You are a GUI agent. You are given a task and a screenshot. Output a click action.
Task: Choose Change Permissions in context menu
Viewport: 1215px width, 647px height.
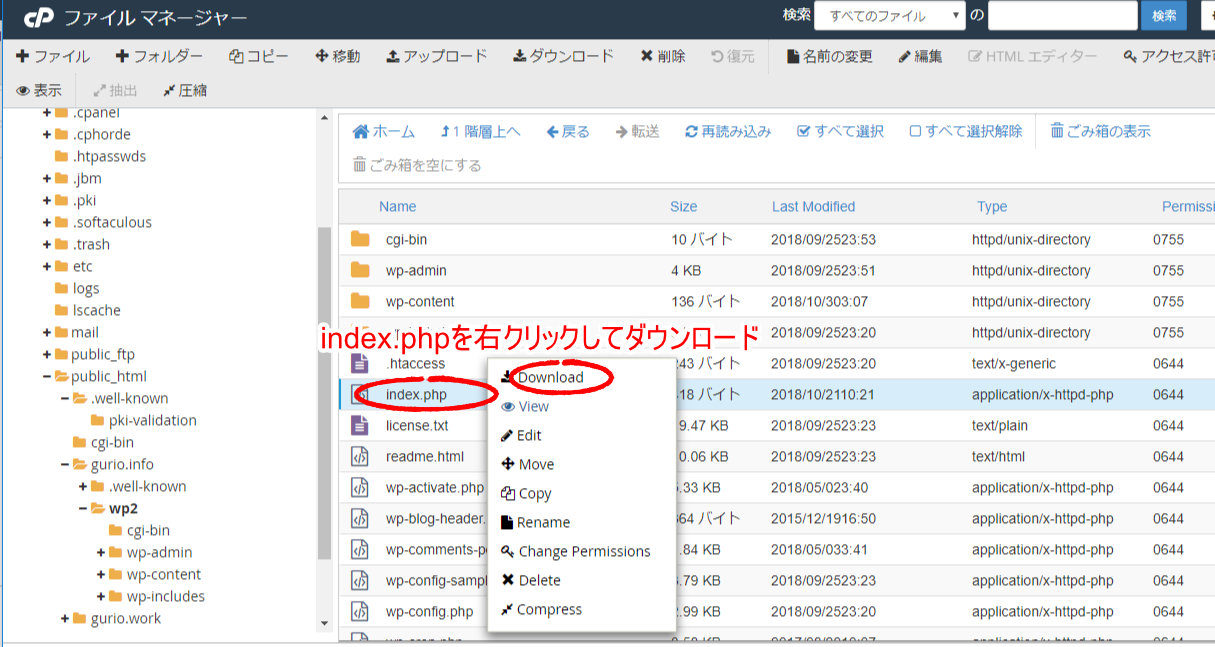[583, 551]
